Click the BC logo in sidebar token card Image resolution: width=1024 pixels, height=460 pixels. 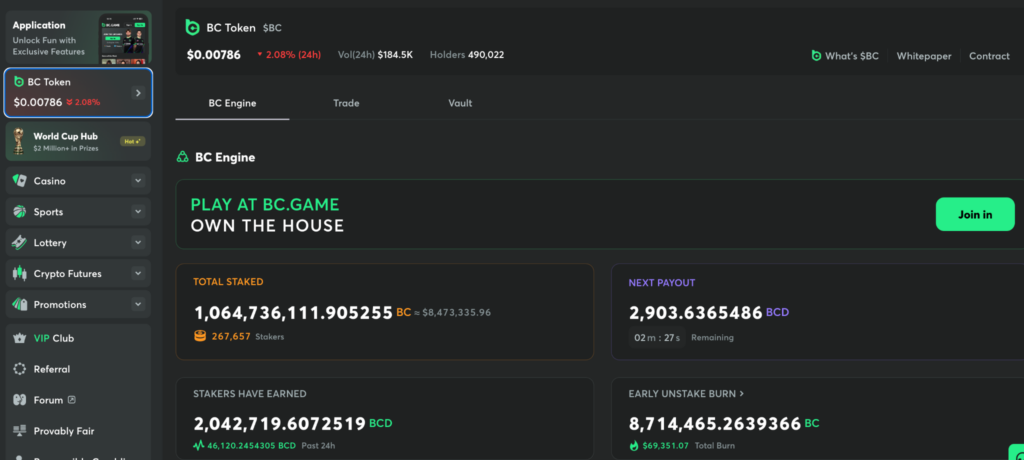click(19, 82)
